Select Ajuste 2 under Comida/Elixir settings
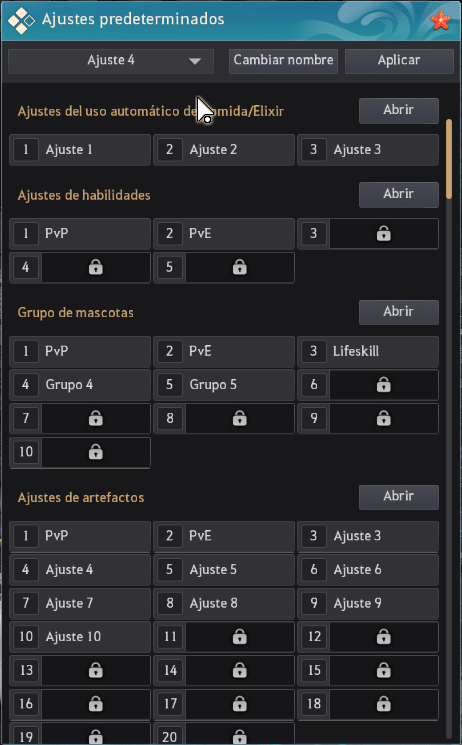The image size is (462, 745). coord(224,150)
